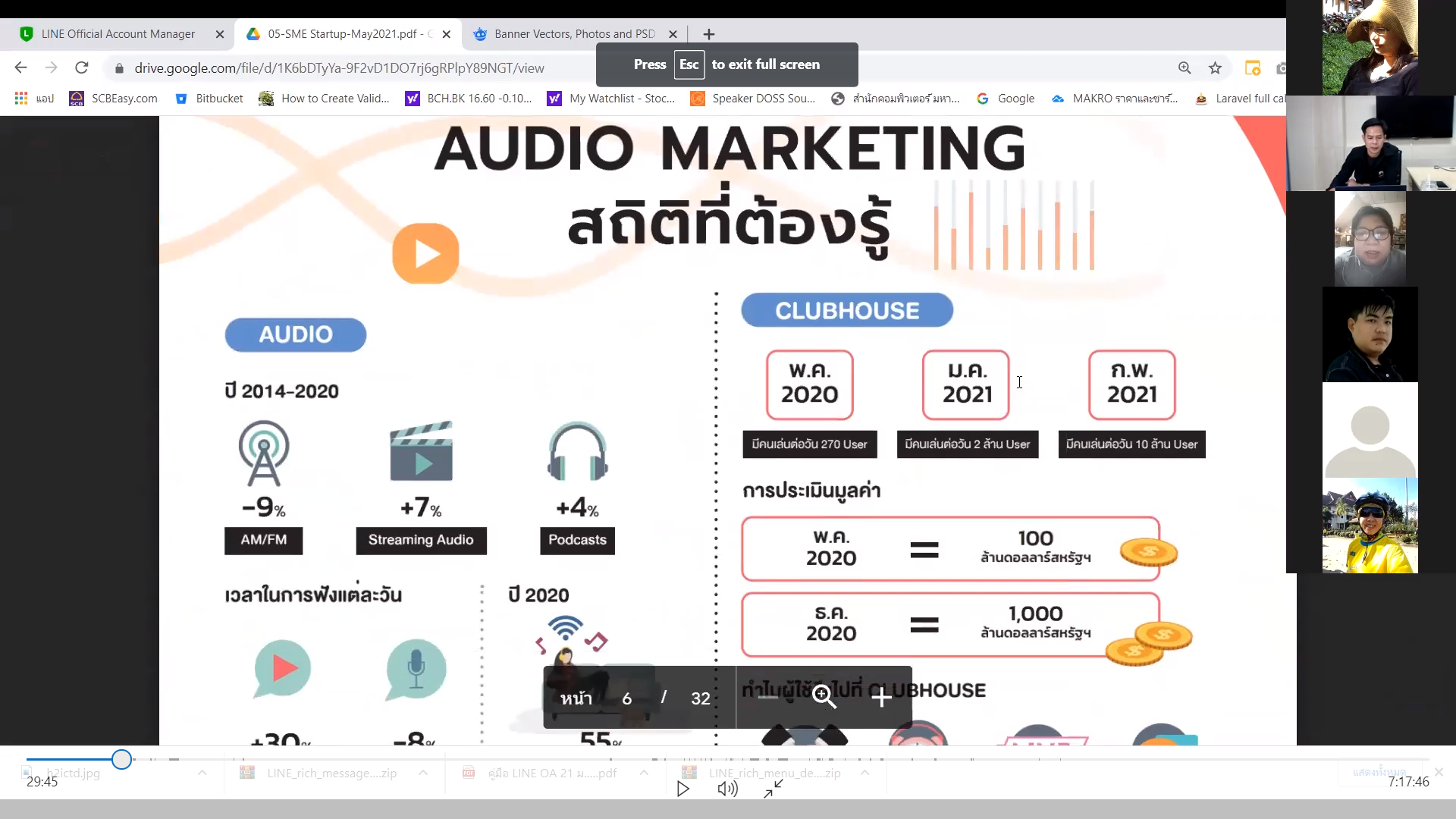Drag the video timeline progress slider
Viewport: 1456px width, 819px height.
pos(121,759)
